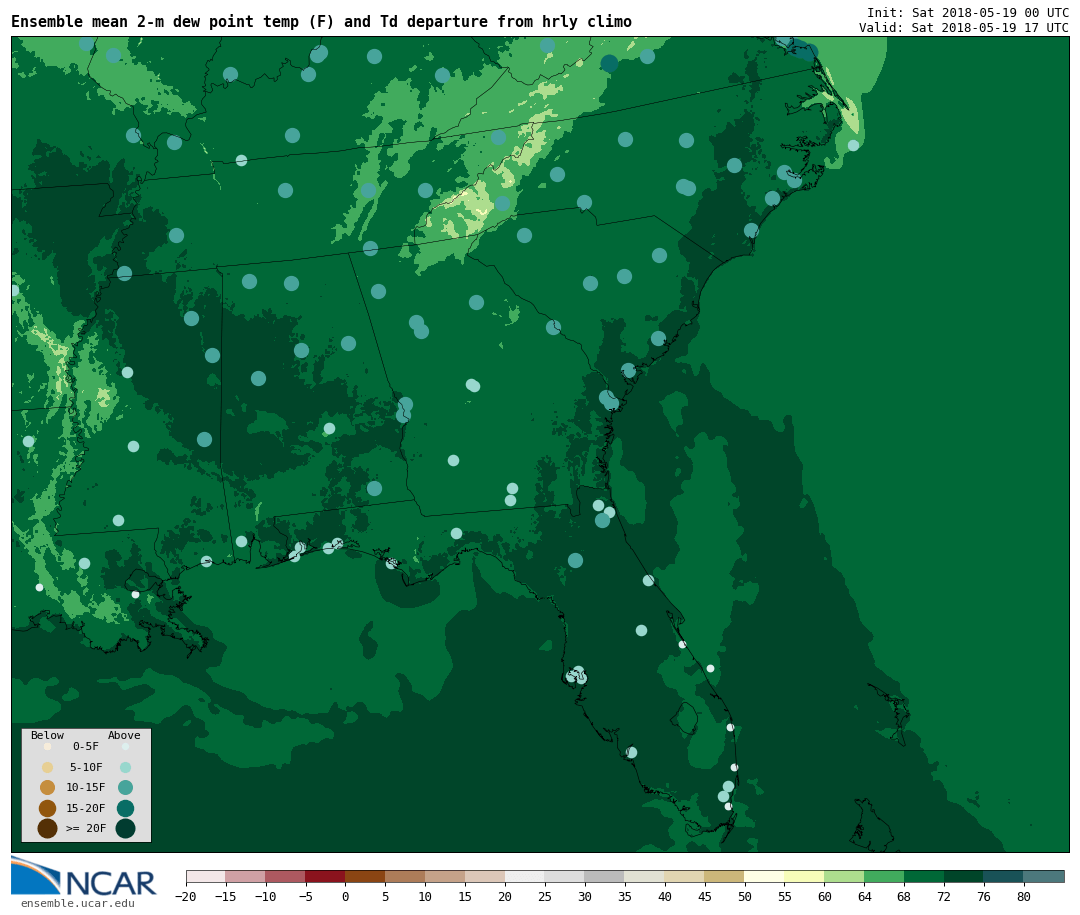
Task: Click the '>= 20F' legend label
Action: [x=85, y=828]
